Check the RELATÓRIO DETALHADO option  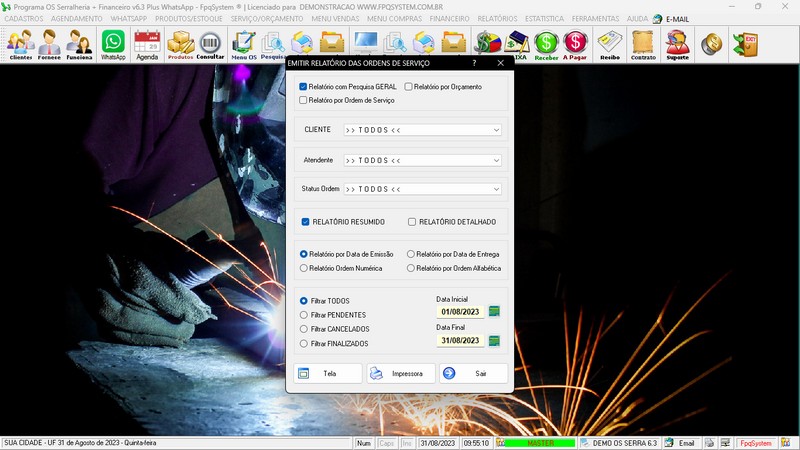[x=412, y=222]
